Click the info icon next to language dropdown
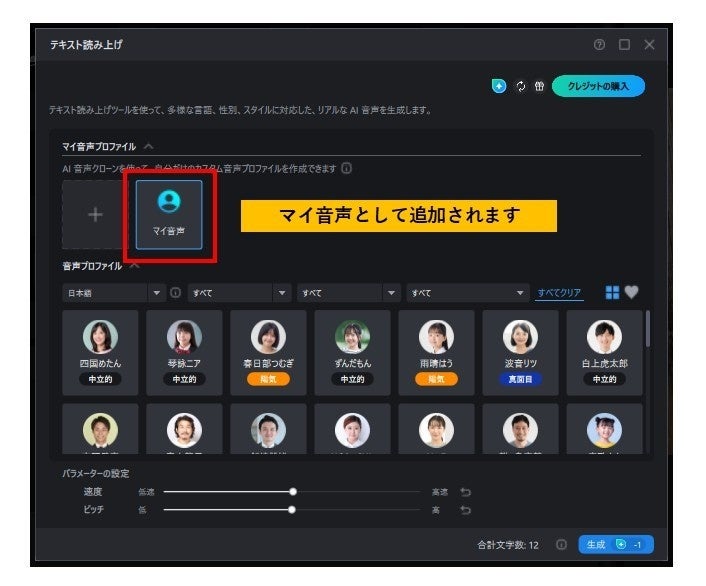Viewport: 706px width, 586px height. click(x=176, y=293)
